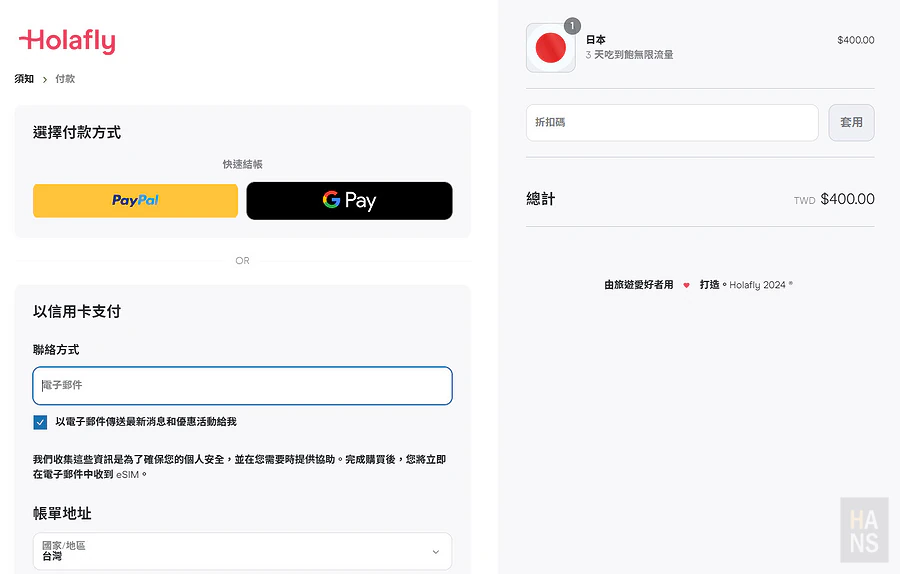
Task: Click the 日本 product name
Action: (595, 40)
